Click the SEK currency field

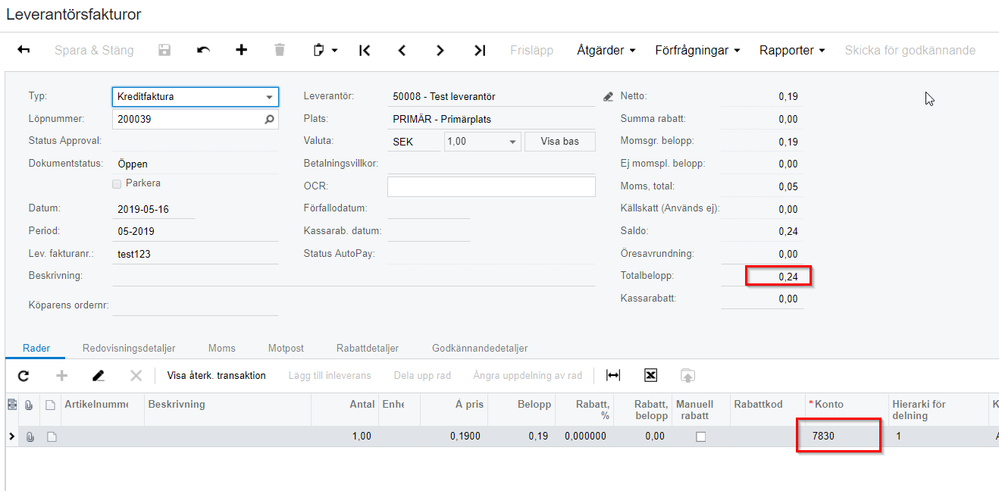[x=414, y=142]
